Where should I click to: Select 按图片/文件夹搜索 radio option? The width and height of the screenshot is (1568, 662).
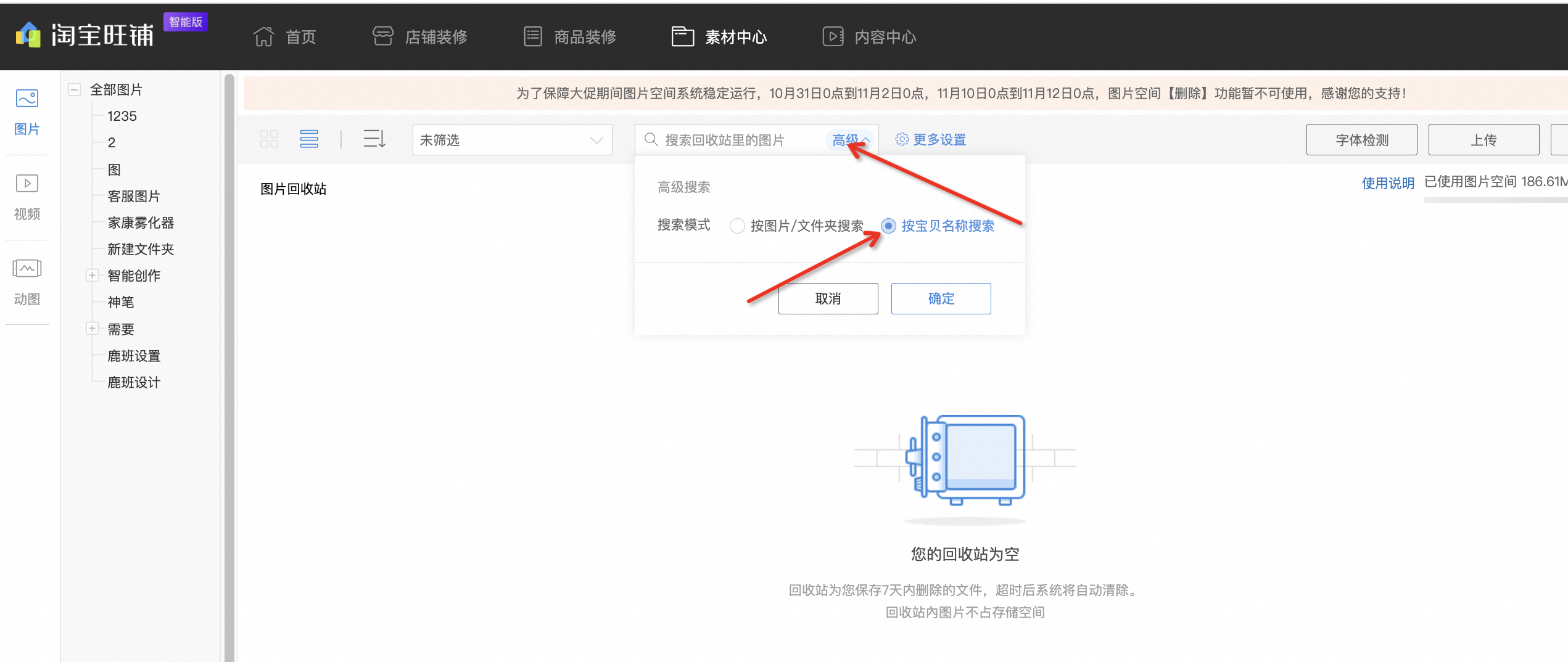(737, 226)
